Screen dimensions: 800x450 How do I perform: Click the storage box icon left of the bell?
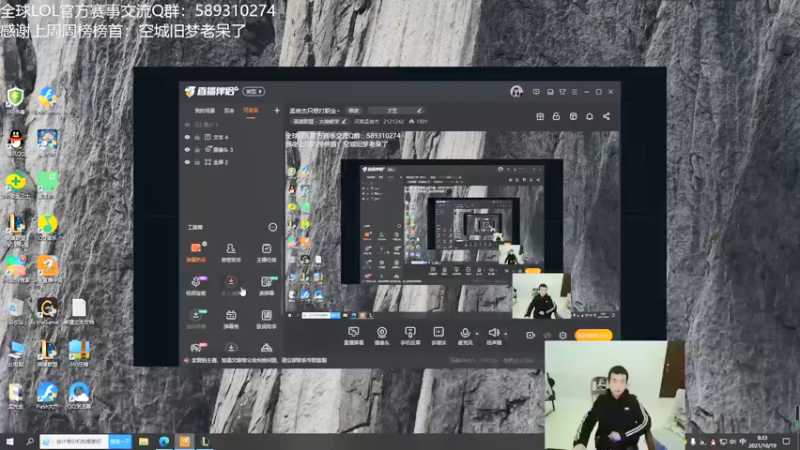(573, 116)
